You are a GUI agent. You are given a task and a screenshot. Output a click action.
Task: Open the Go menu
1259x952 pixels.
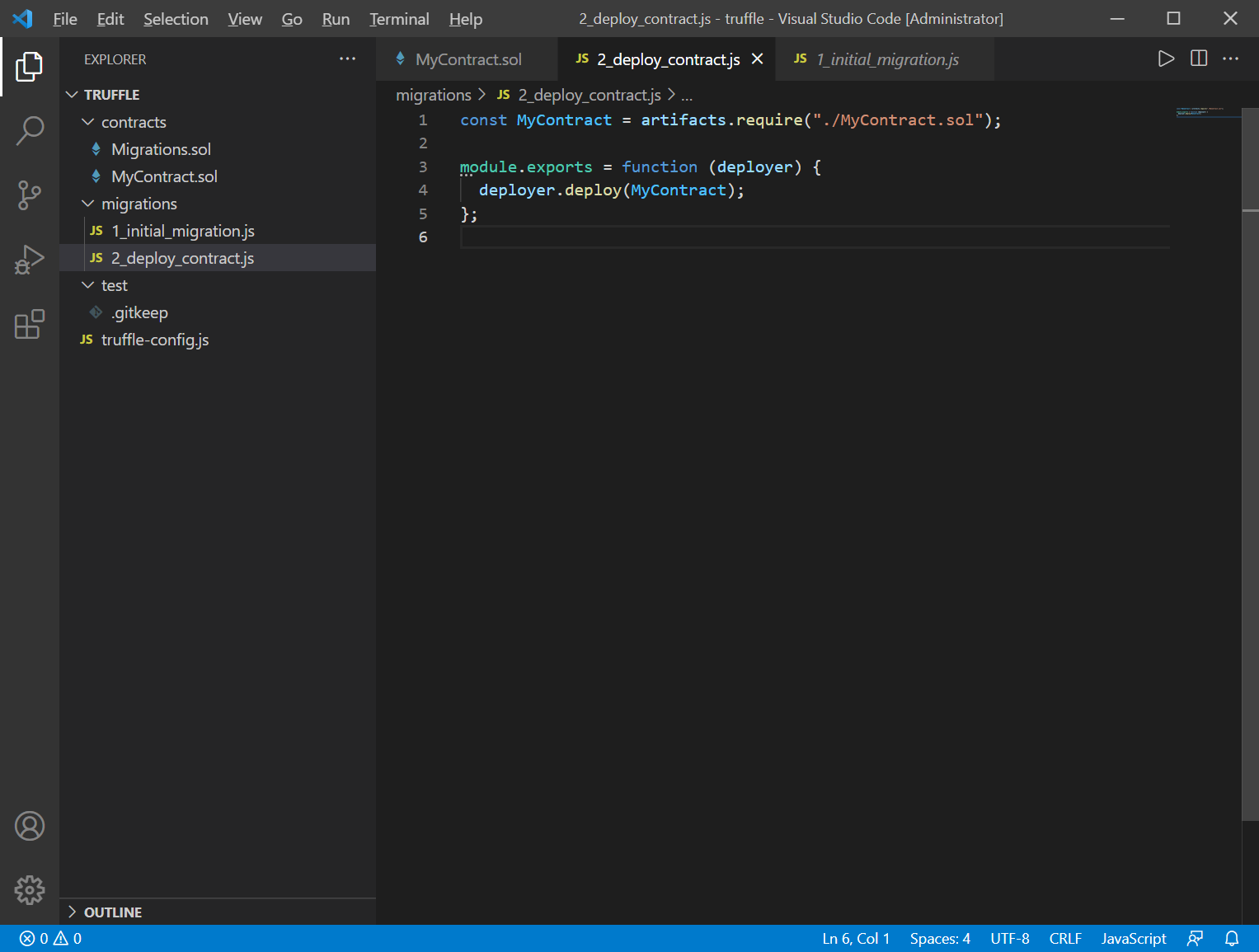292,19
